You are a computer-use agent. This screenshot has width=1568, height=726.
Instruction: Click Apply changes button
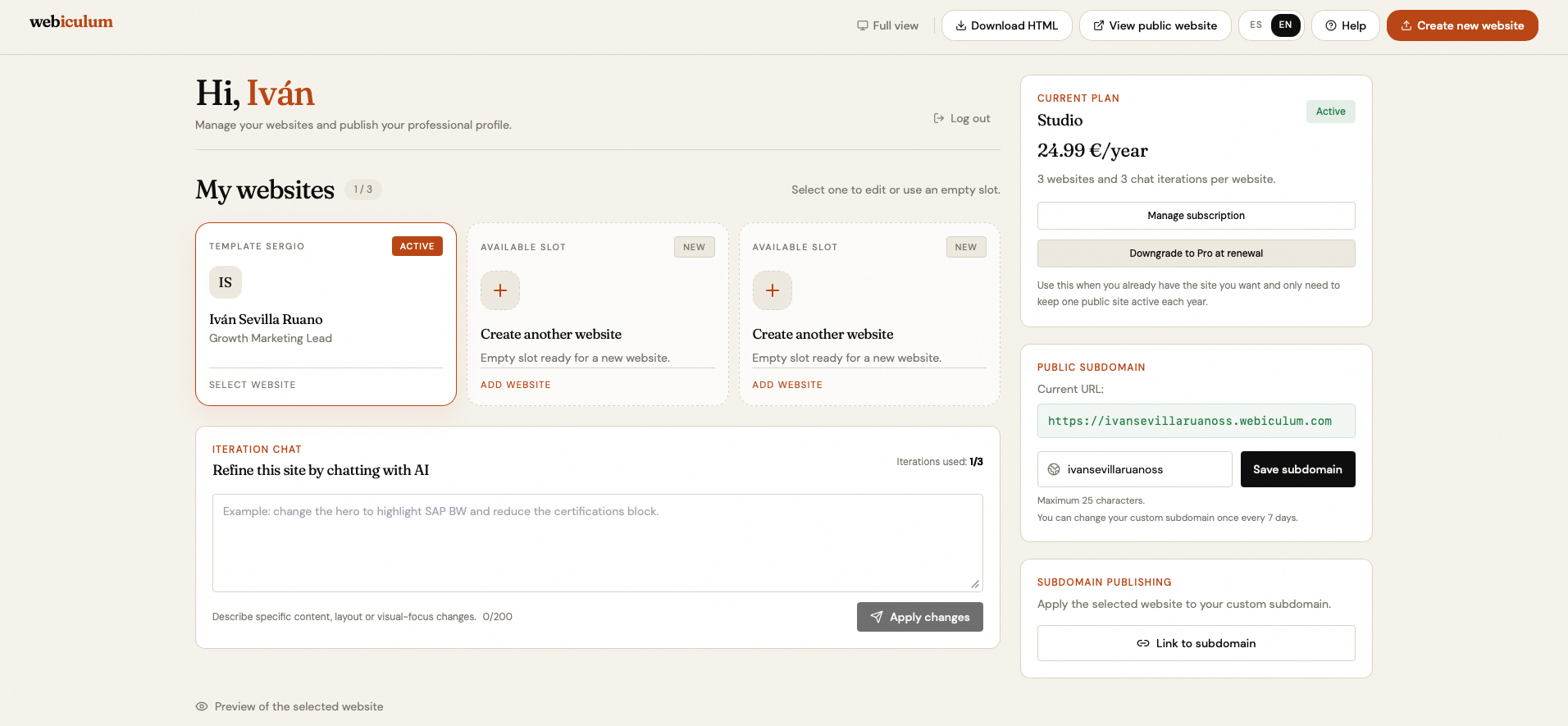[920, 617]
